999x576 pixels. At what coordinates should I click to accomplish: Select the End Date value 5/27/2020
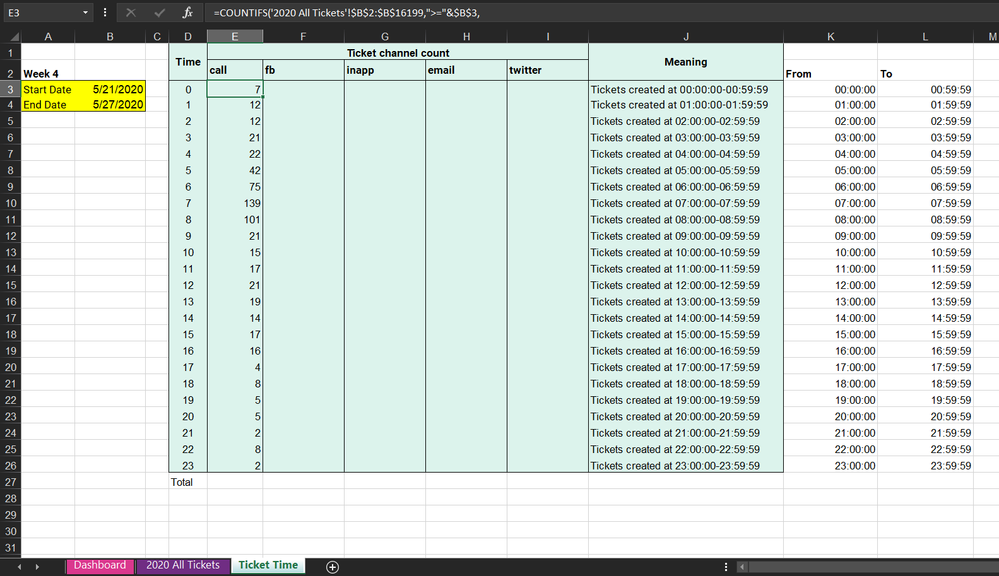110,104
